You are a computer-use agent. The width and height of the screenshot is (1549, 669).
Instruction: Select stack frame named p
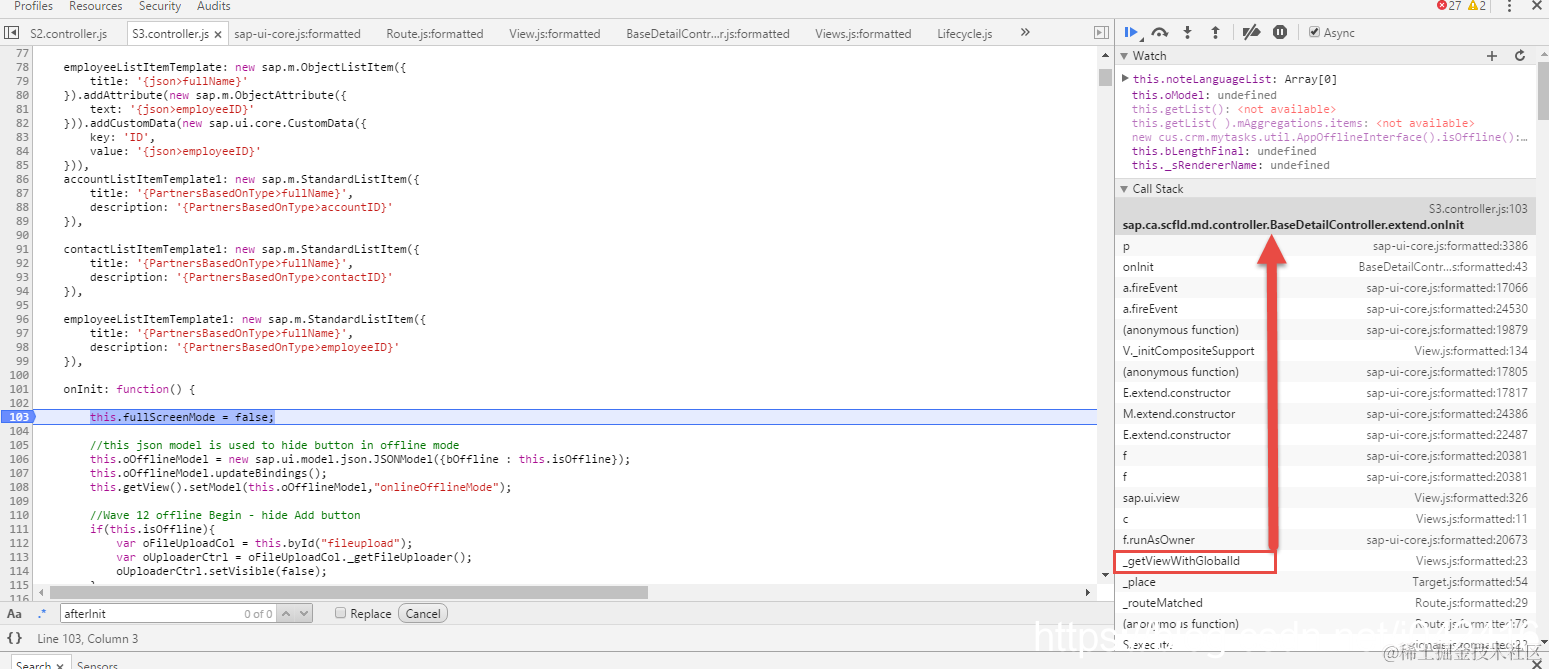click(1325, 246)
